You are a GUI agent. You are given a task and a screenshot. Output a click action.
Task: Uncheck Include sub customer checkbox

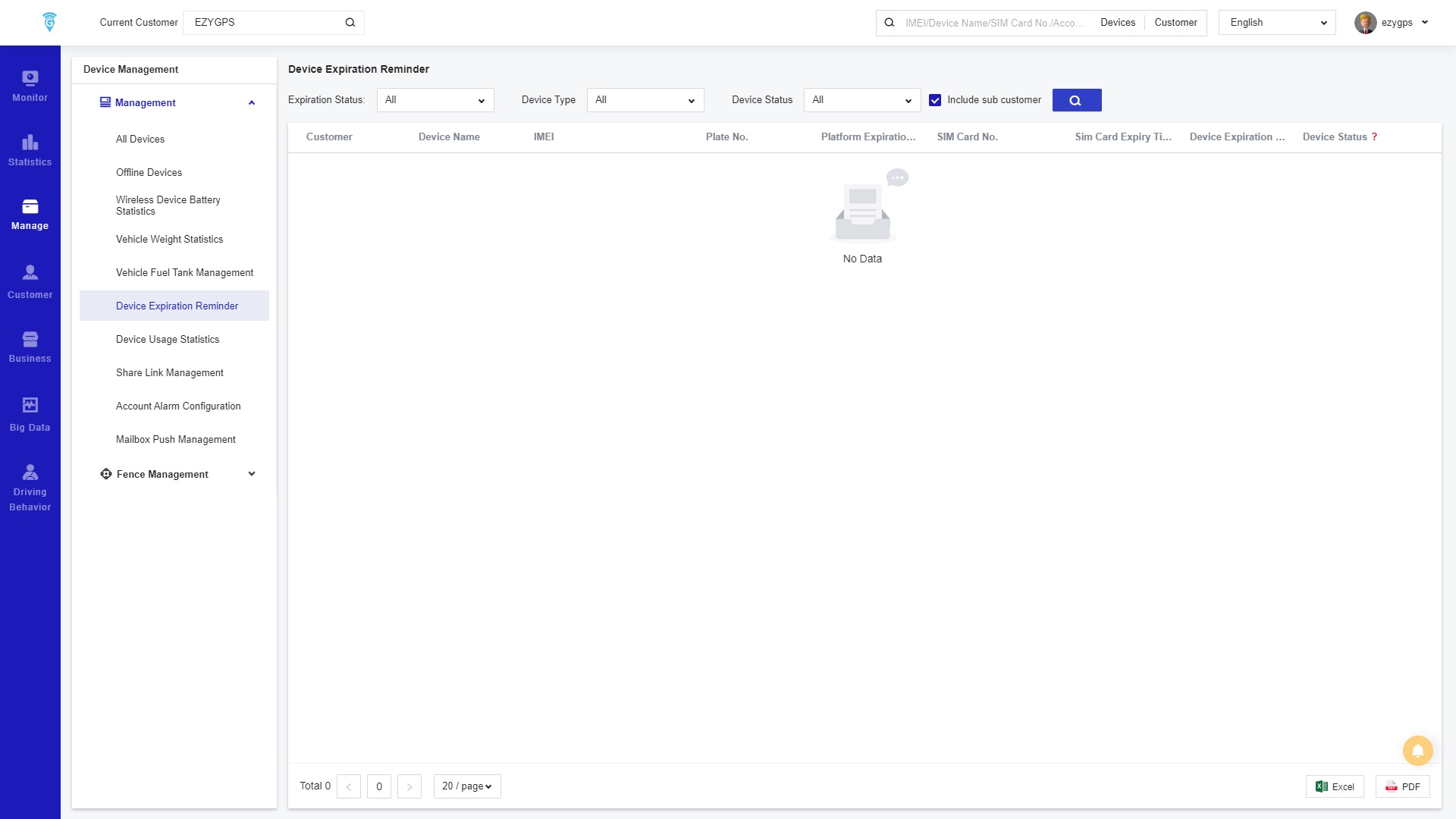tap(935, 100)
